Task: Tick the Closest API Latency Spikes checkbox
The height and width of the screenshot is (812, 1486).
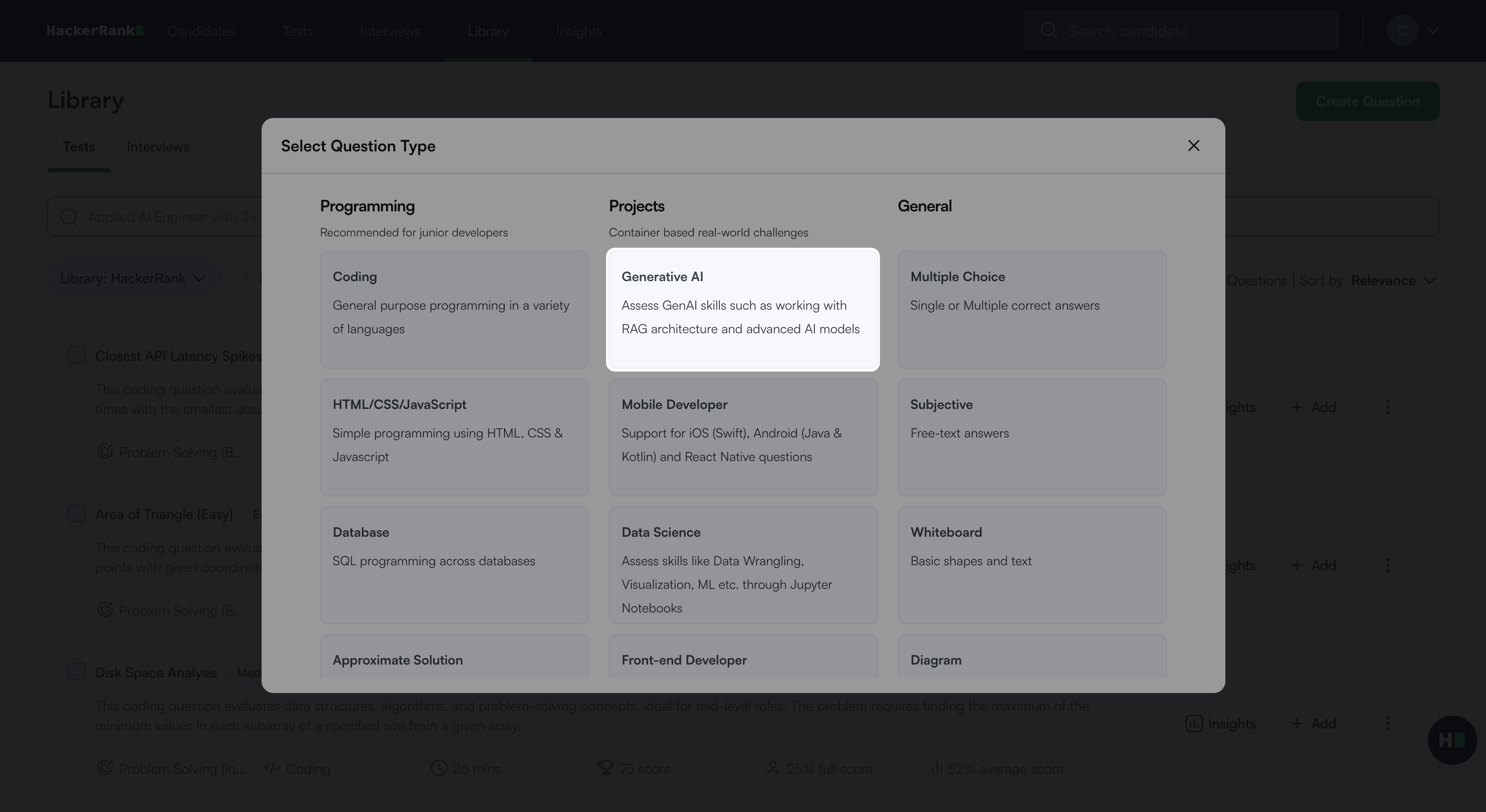Action: 77,355
